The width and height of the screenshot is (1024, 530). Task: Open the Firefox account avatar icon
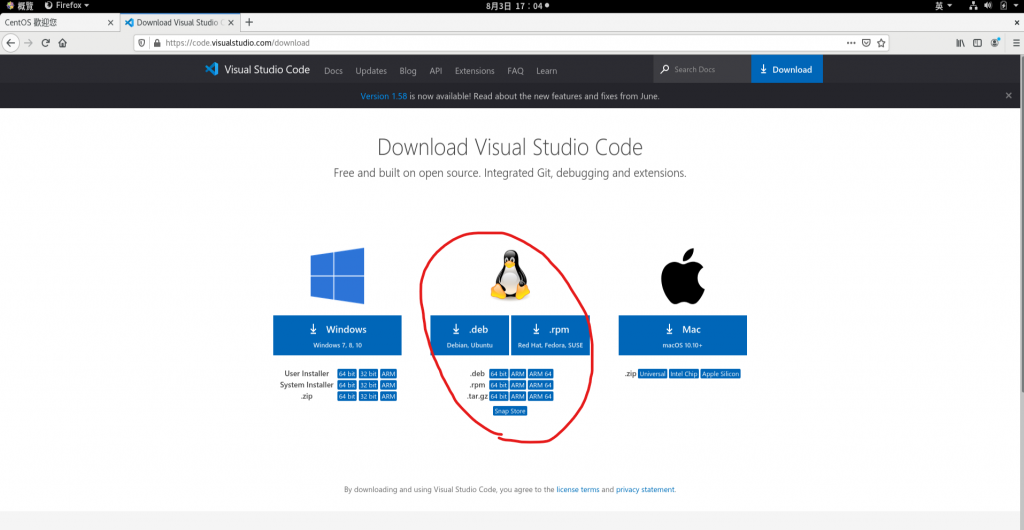pyautogui.click(x=995, y=43)
